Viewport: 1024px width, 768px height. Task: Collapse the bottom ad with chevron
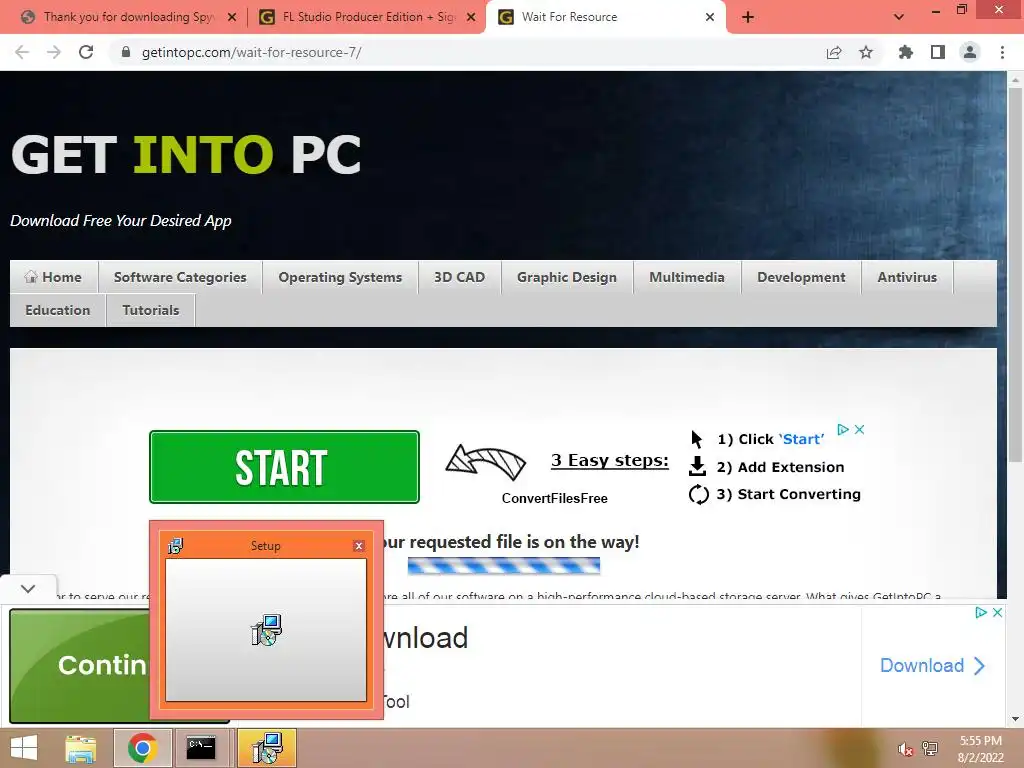coord(27,588)
